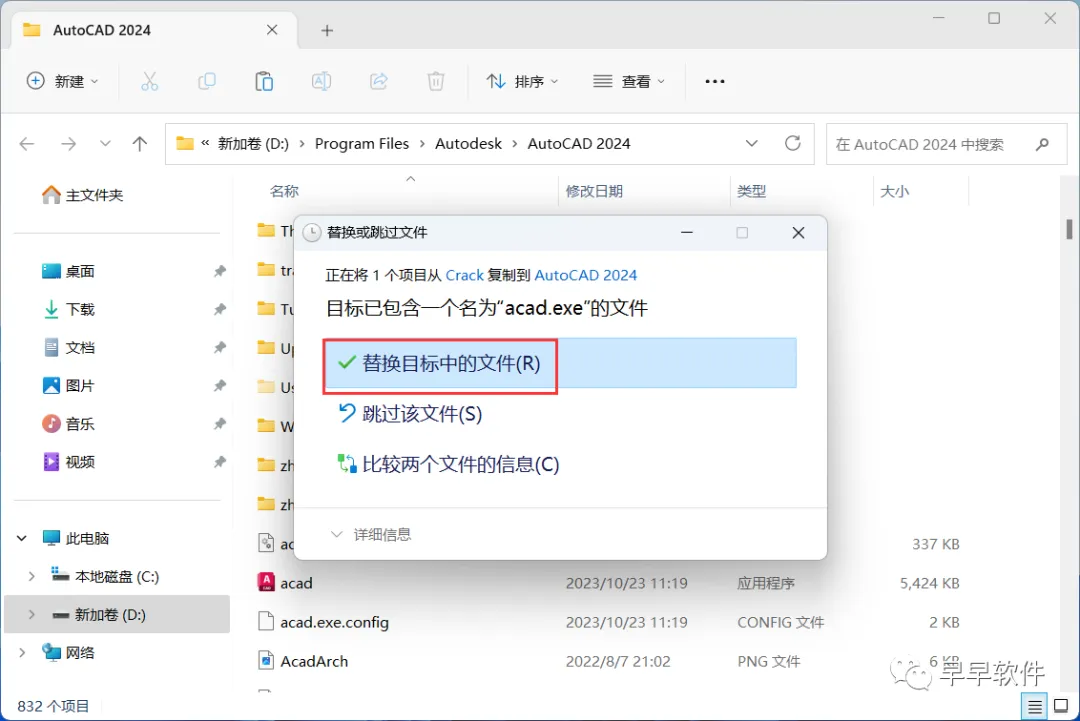Choose 替换目标中的文件(R)
Viewport: 1080px width, 721px height.
click(561, 363)
